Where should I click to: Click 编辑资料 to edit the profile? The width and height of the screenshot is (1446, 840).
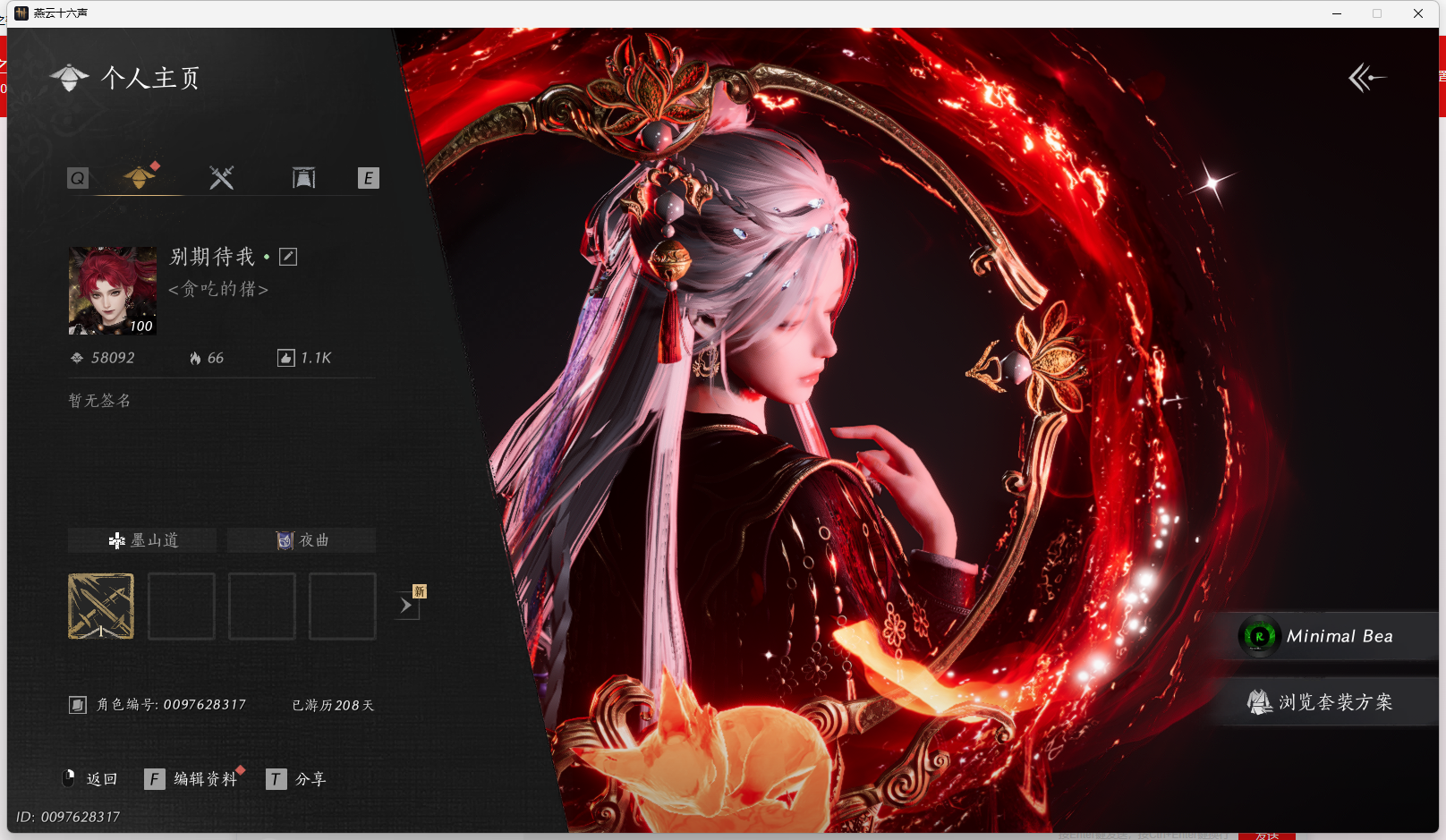(x=205, y=779)
